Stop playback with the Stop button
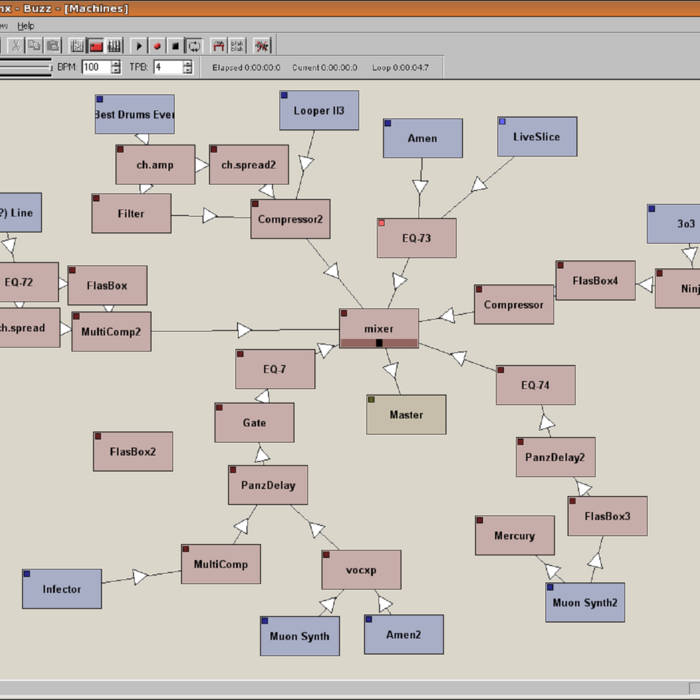The width and height of the screenshot is (700, 700). coord(175,46)
